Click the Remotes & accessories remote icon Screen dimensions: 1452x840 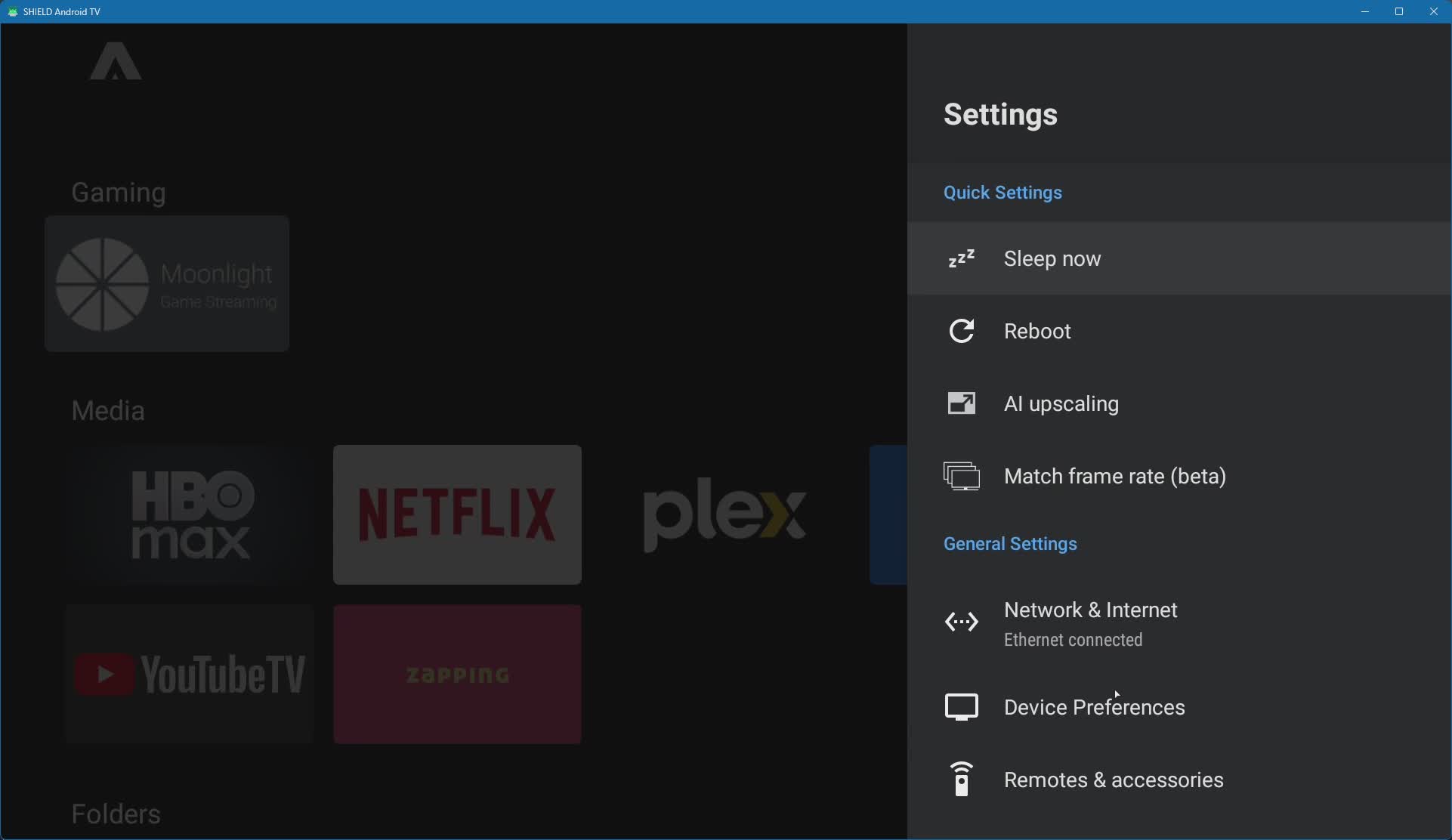961,779
